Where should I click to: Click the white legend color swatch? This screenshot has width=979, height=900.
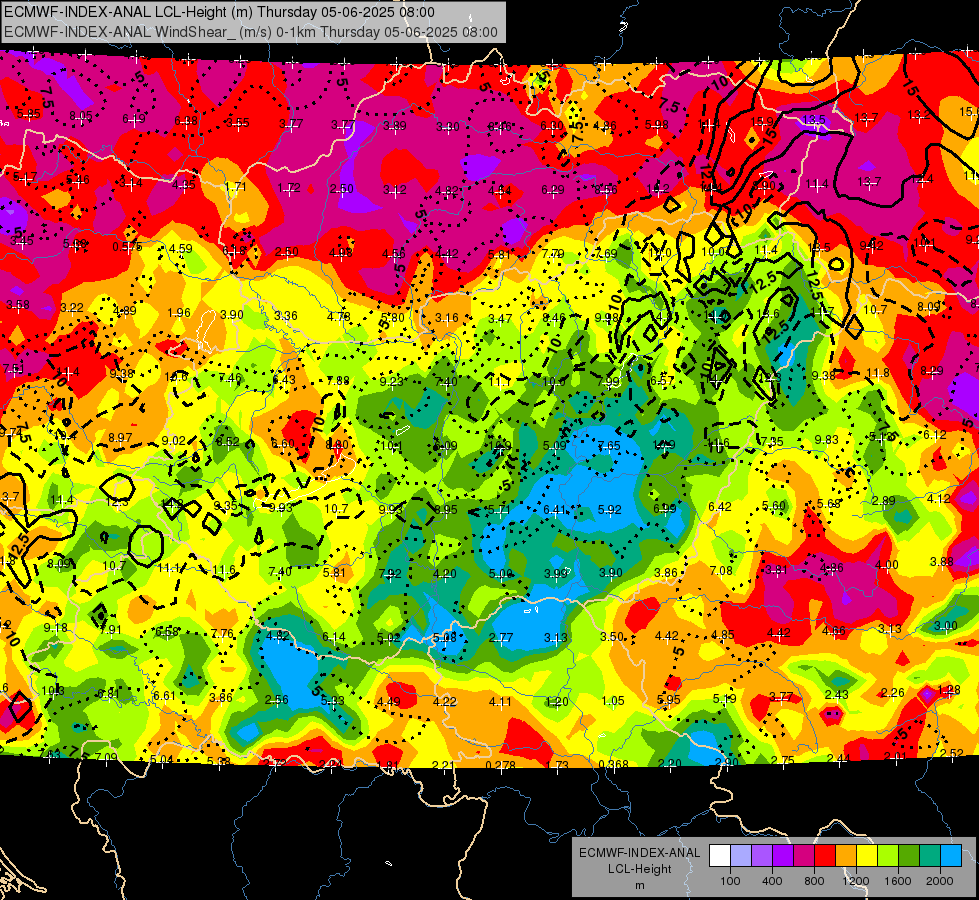point(720,856)
